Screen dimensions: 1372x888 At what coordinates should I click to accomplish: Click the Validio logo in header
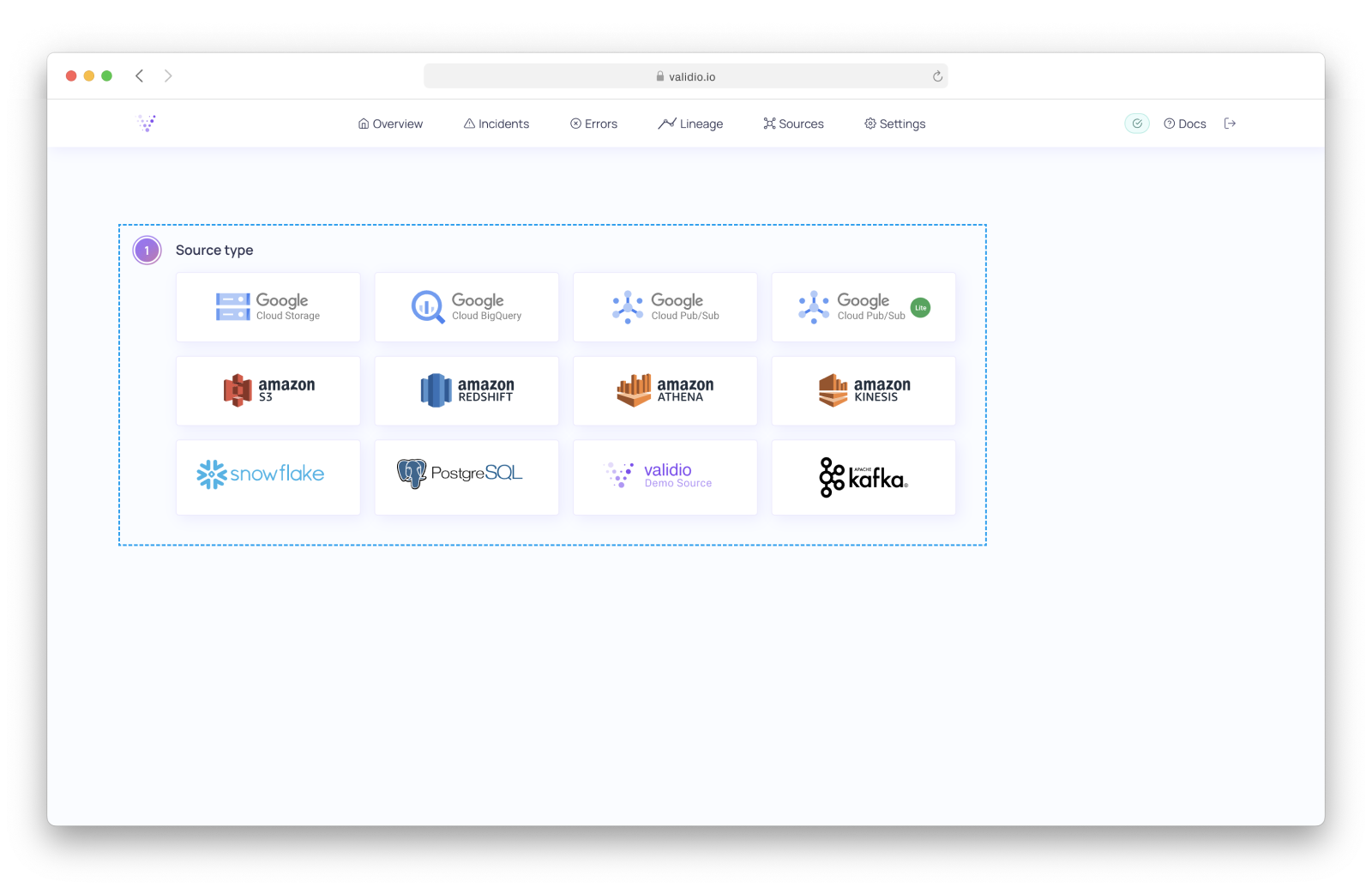coord(147,124)
